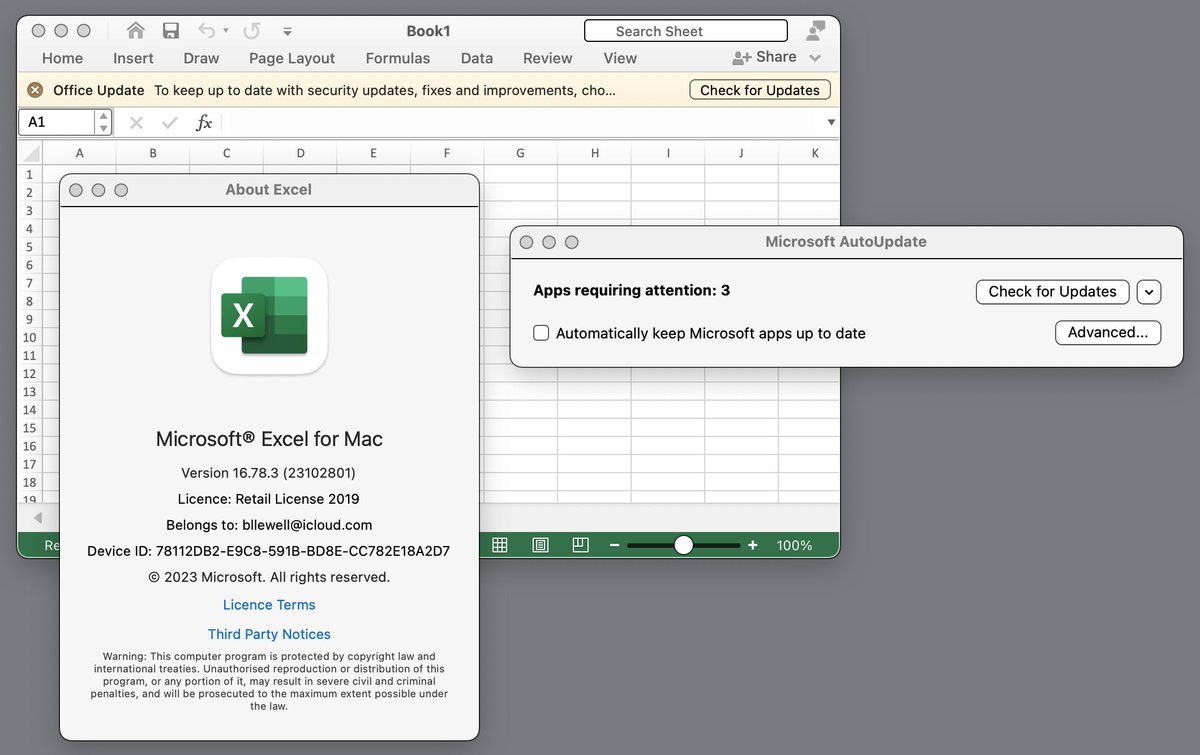Click the zoom out minus icon
The image size is (1200, 755).
[615, 545]
